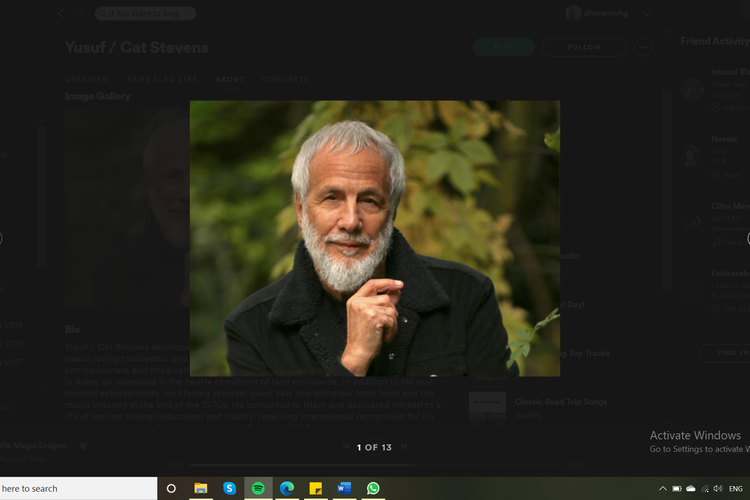Open Microsoft Word from the taskbar

coord(344,488)
